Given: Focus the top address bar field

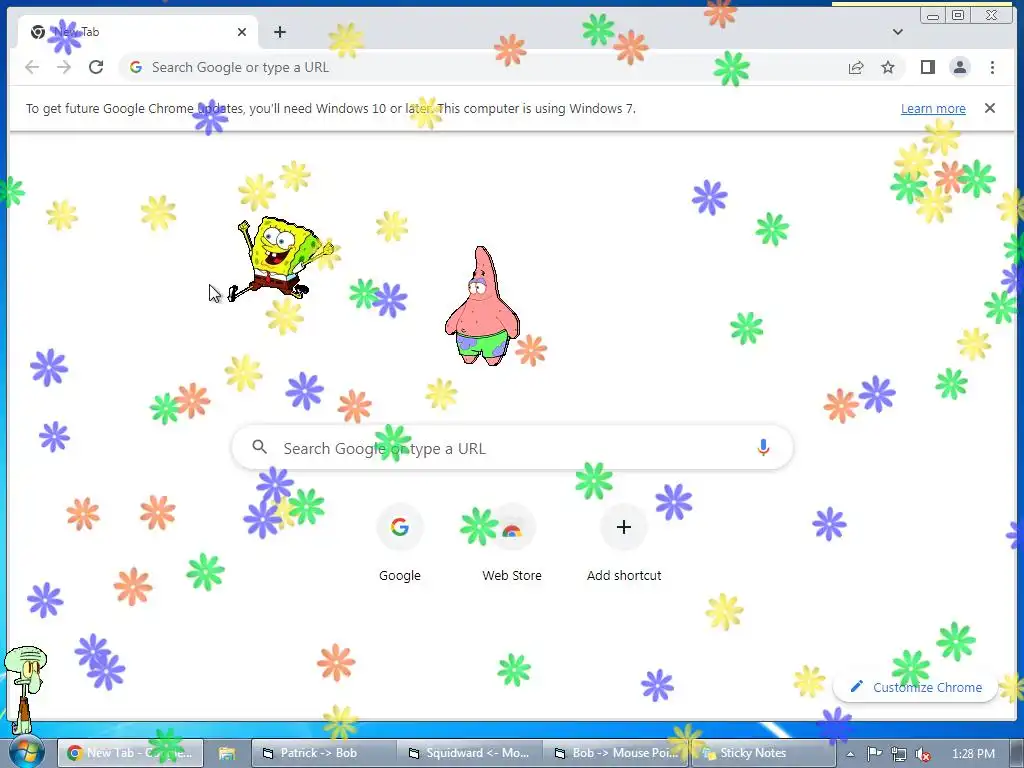Looking at the screenshot, I should pos(511,67).
